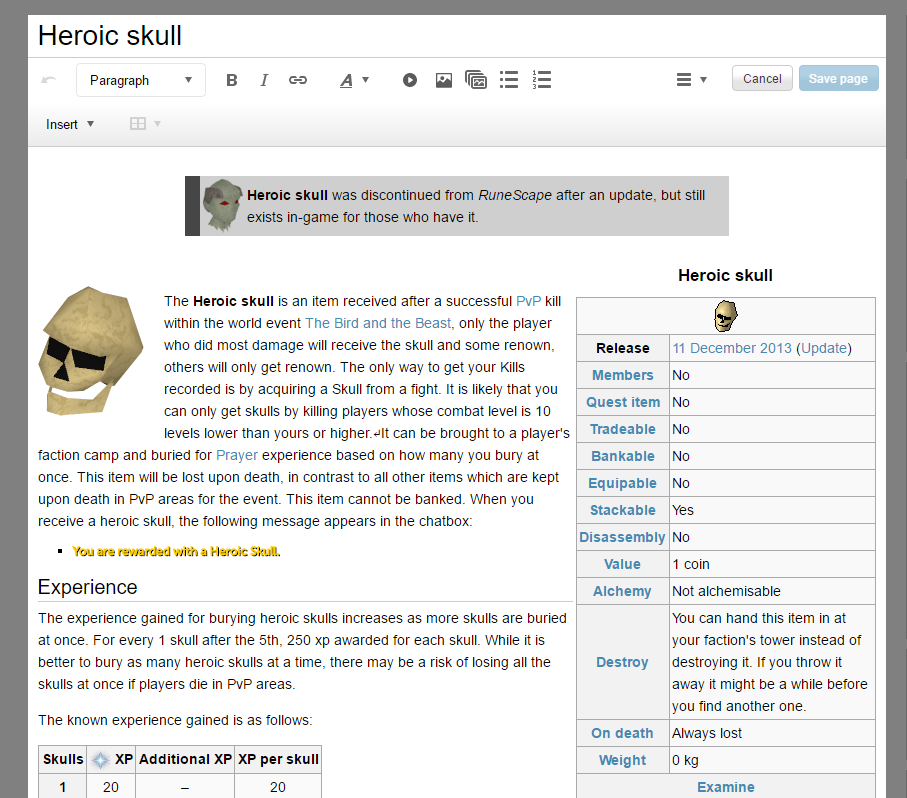The image size is (907, 798).
Task: Select the Skulls column header
Action: tap(63, 759)
